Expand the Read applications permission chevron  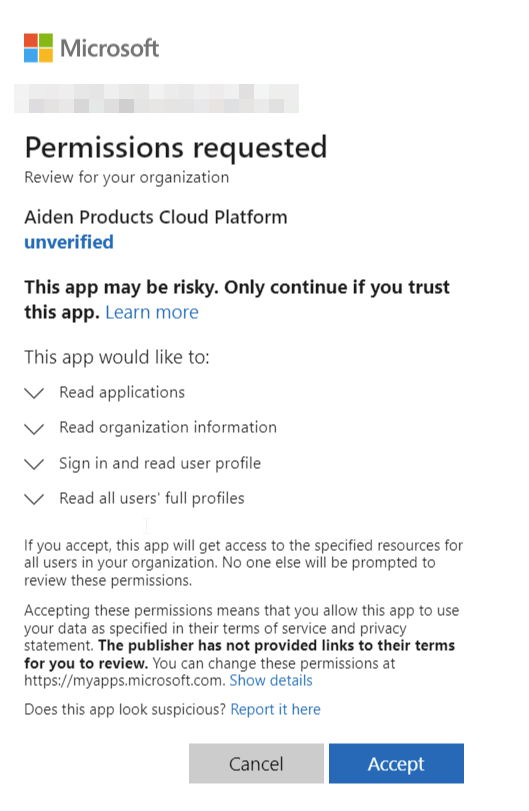[x=34, y=393]
